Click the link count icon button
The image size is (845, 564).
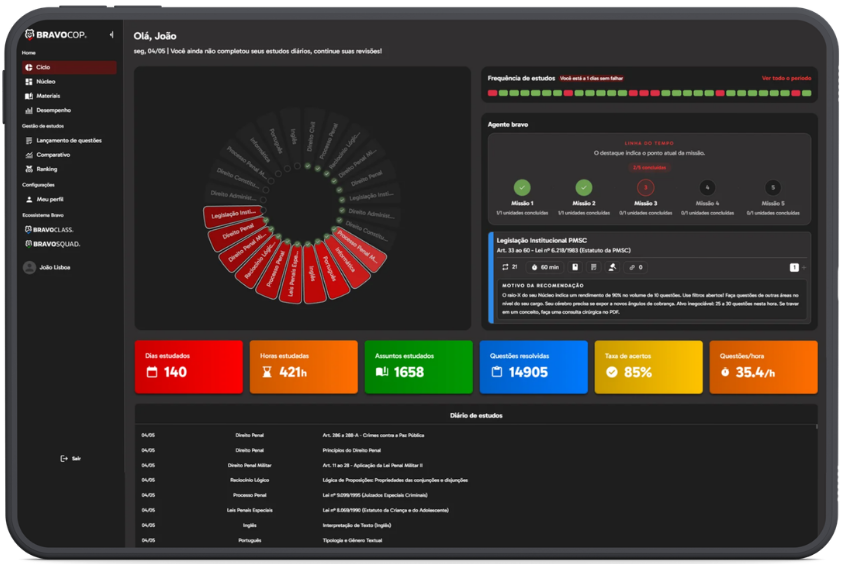pos(636,267)
